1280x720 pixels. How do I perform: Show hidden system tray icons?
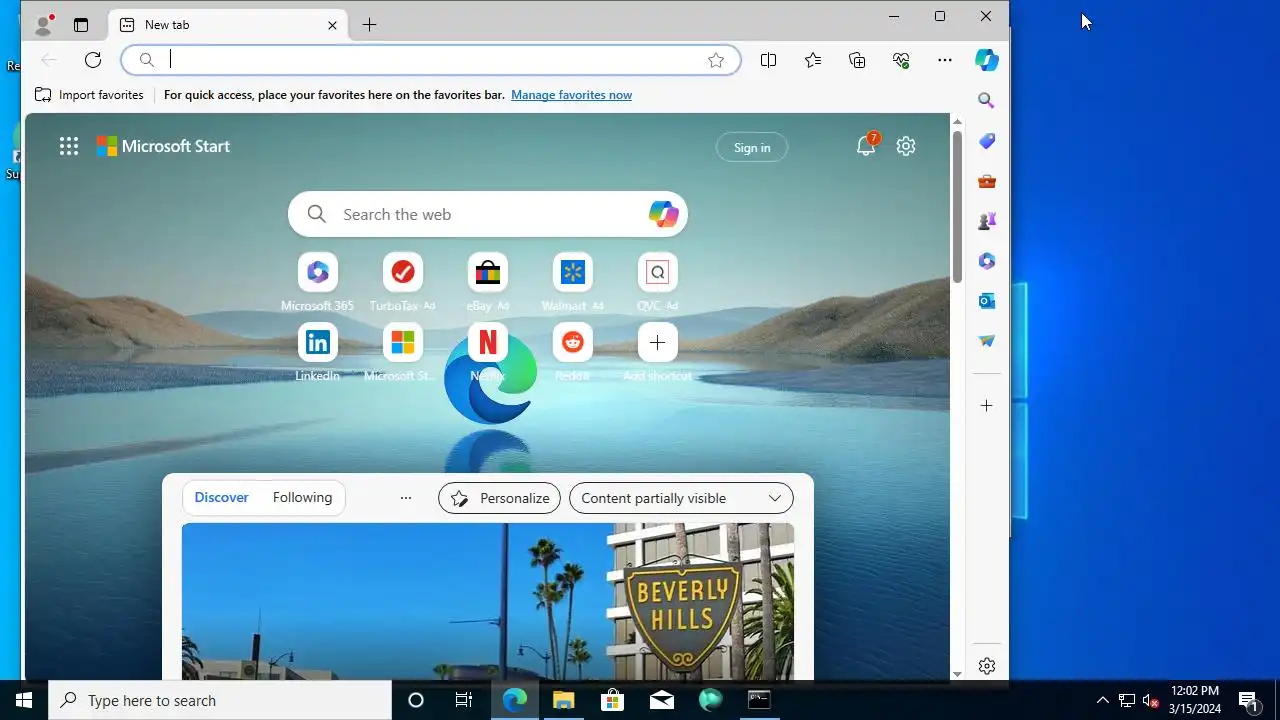(1102, 700)
